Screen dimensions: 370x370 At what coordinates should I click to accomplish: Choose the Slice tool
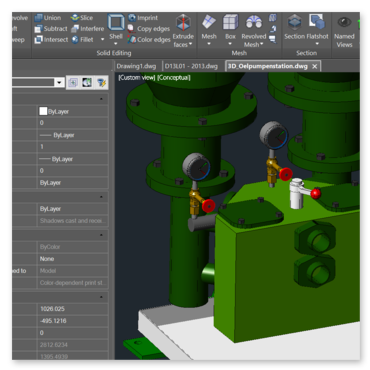[x=82, y=18]
